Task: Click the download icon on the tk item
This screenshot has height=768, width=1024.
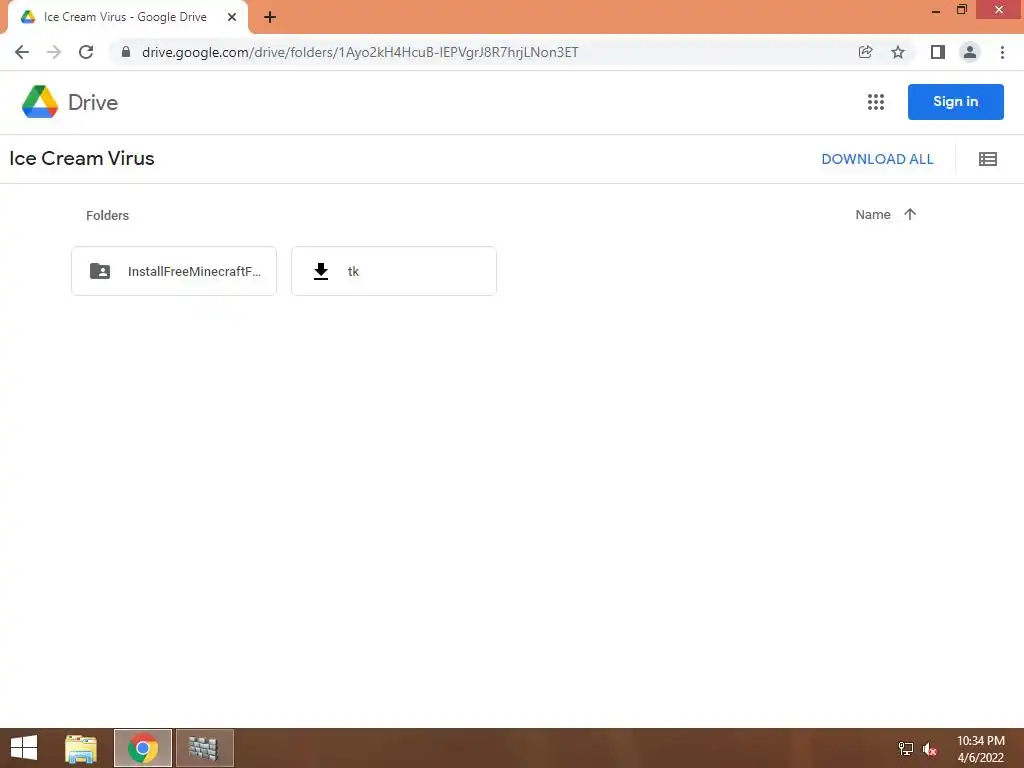Action: click(x=321, y=271)
